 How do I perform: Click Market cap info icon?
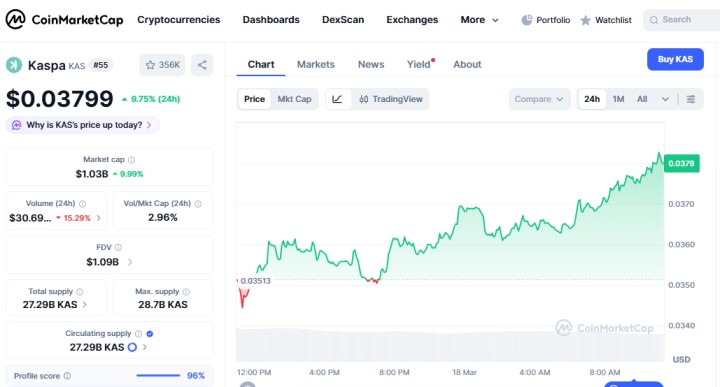(131, 160)
